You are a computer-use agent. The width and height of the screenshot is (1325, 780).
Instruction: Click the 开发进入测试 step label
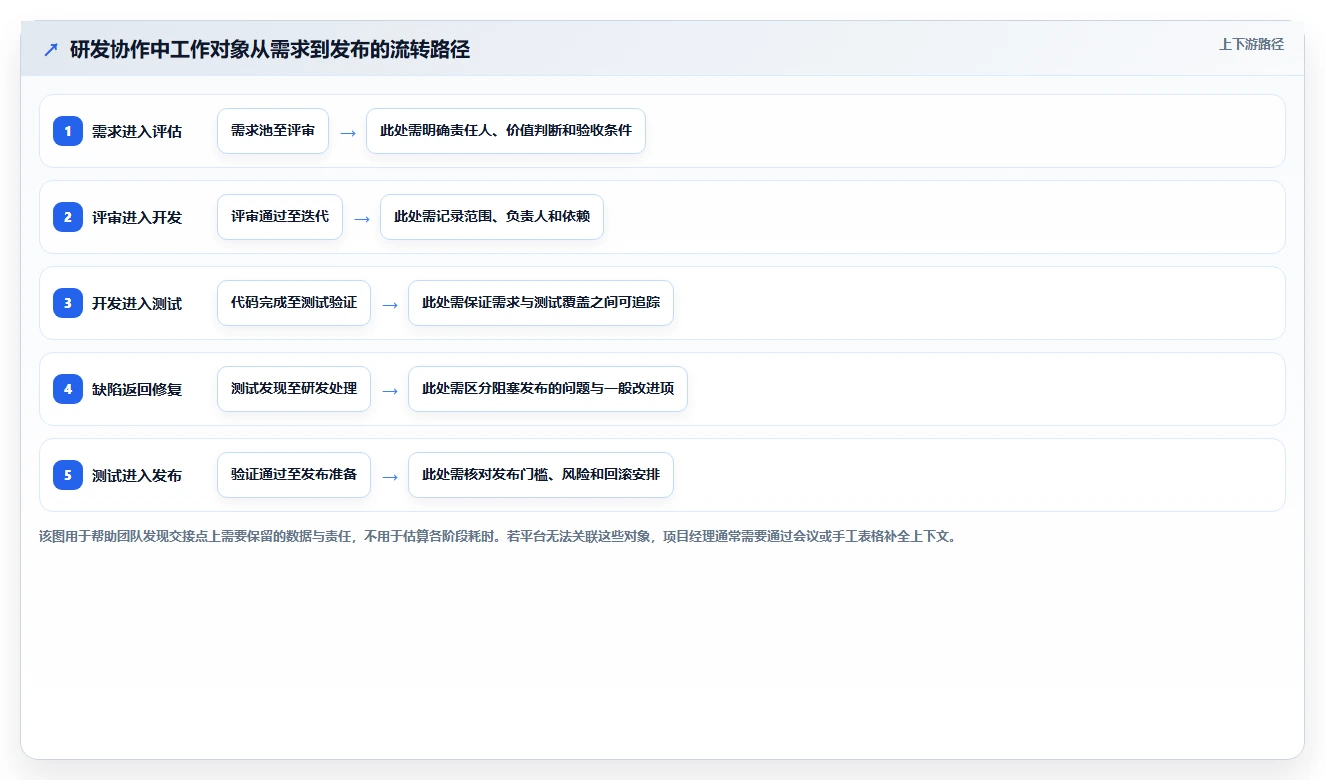point(137,303)
